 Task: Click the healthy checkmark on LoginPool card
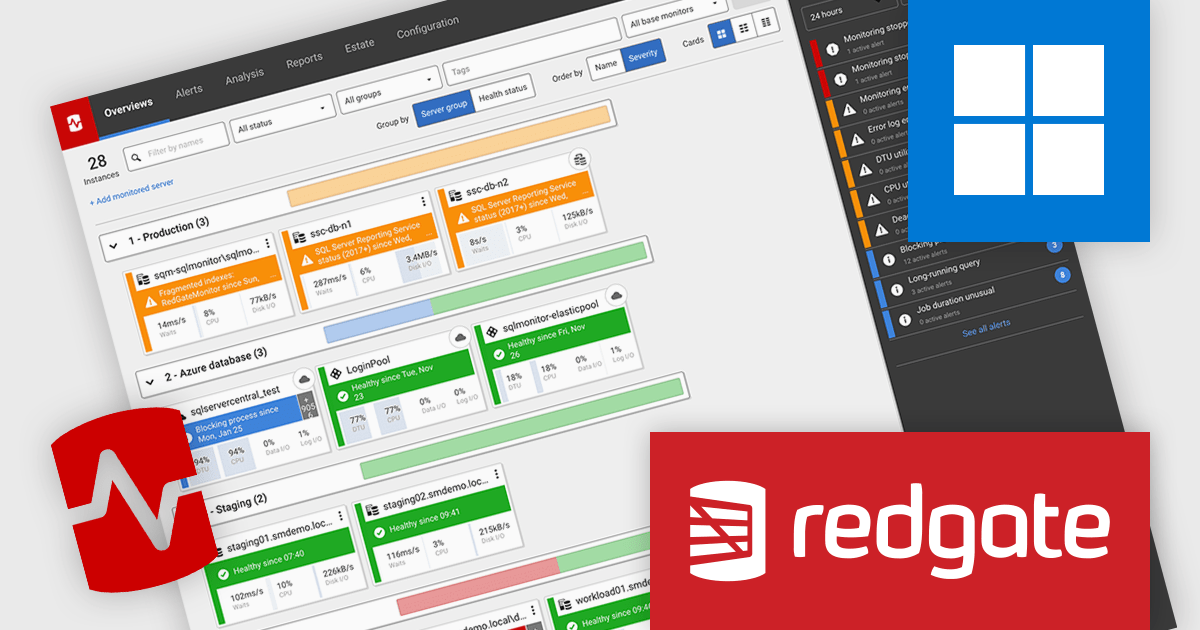pyautogui.click(x=341, y=397)
